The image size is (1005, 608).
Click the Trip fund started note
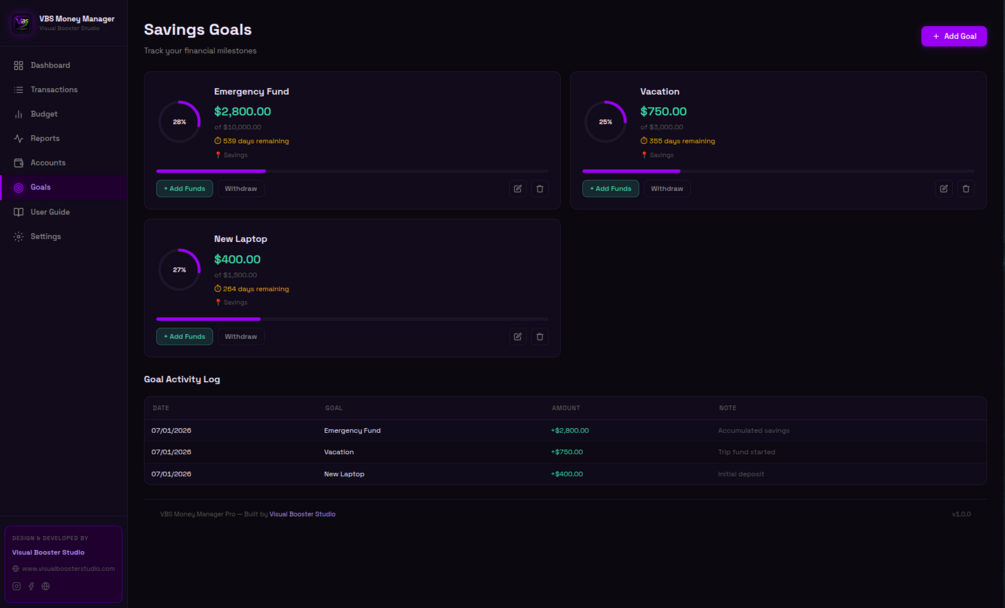[747, 452]
